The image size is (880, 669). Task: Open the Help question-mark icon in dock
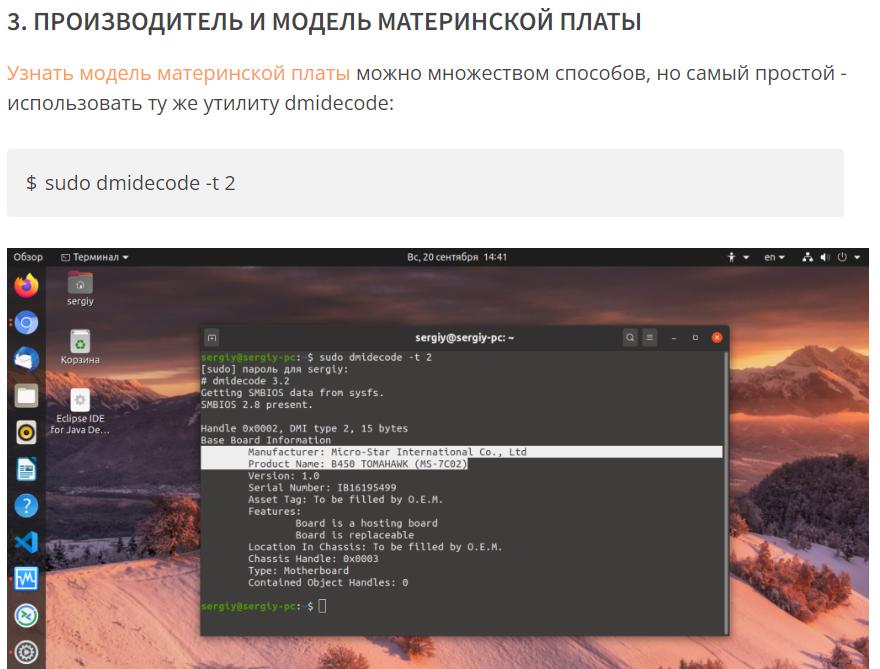(26, 506)
